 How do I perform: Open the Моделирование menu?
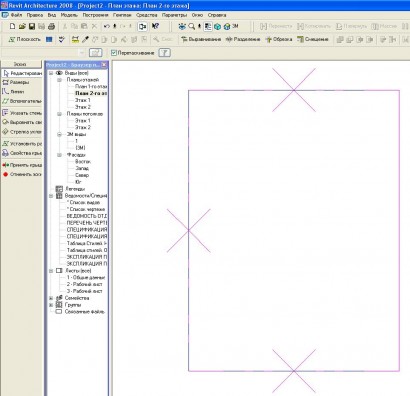(x=69, y=15)
